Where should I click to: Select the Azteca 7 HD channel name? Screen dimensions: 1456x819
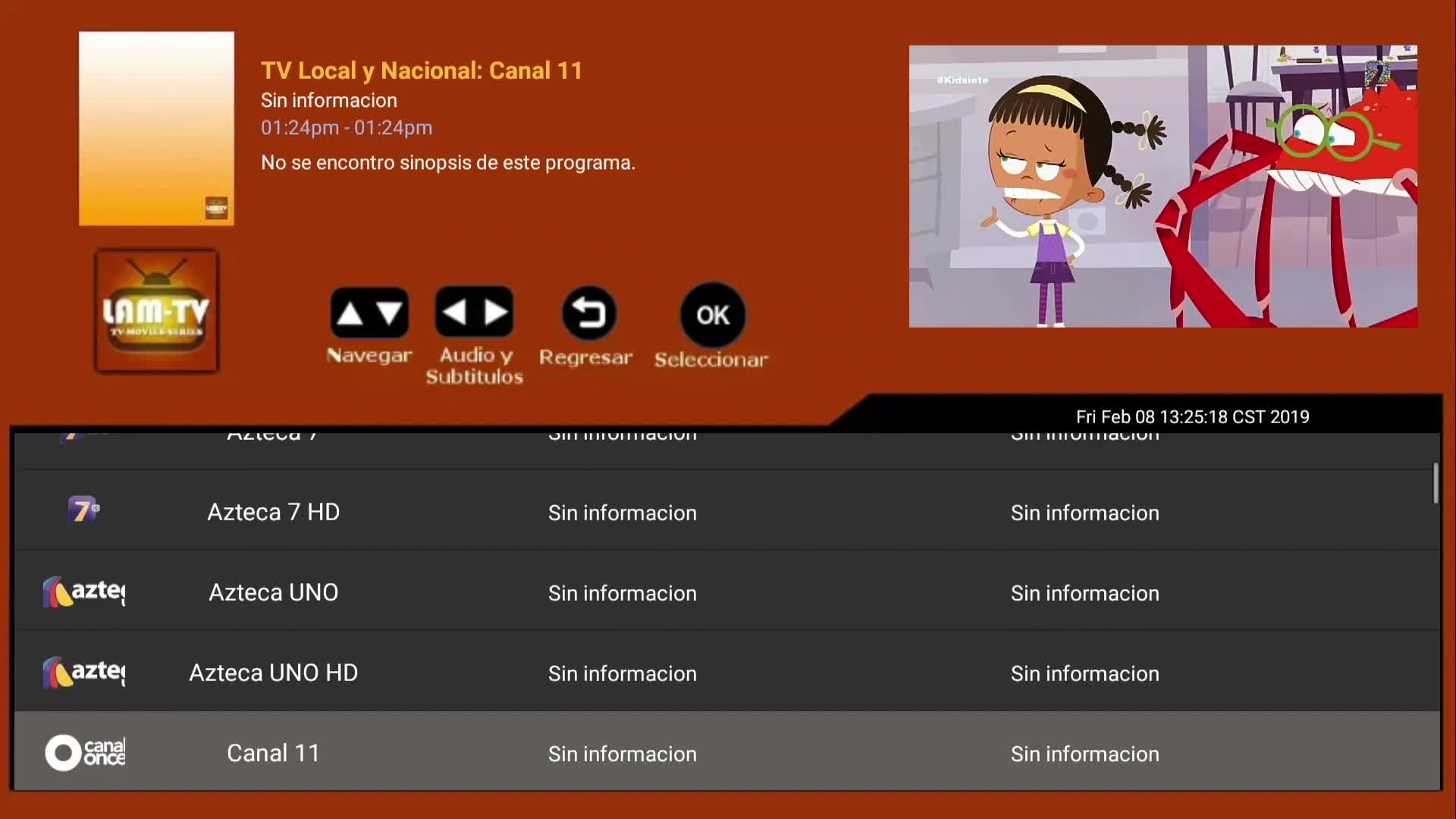(x=274, y=513)
